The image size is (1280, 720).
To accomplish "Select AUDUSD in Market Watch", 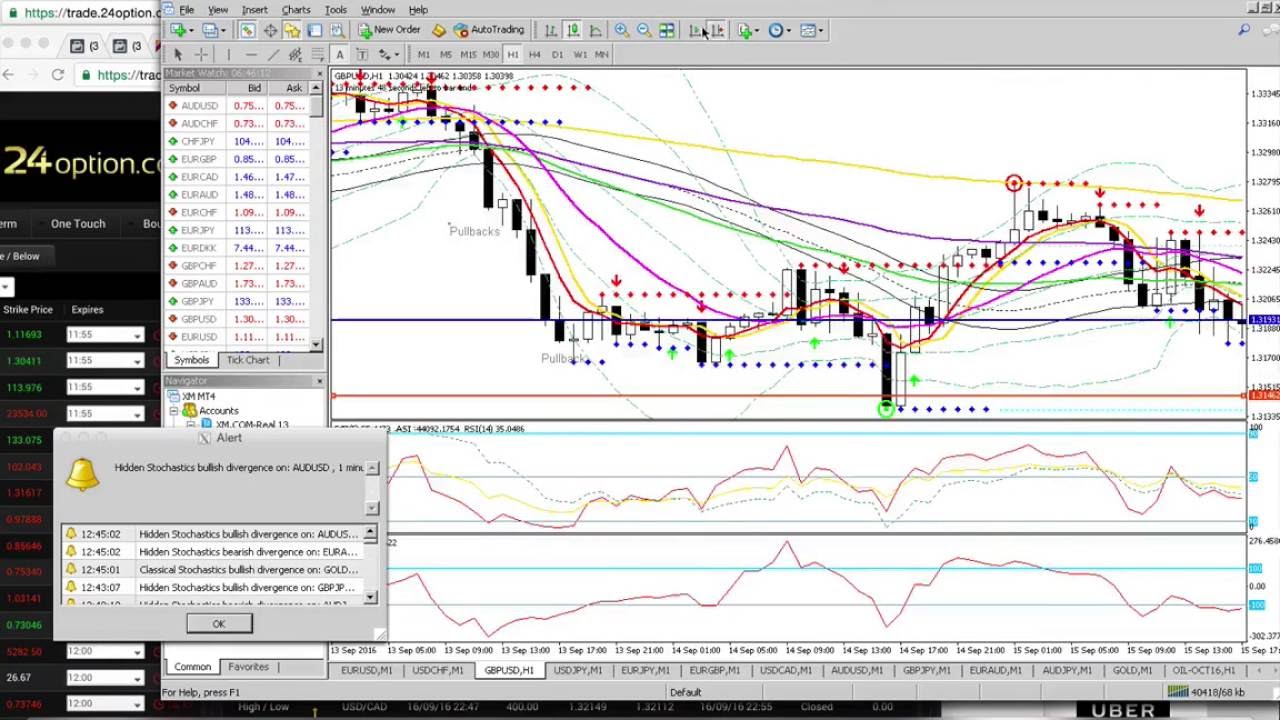I will (237, 106).
